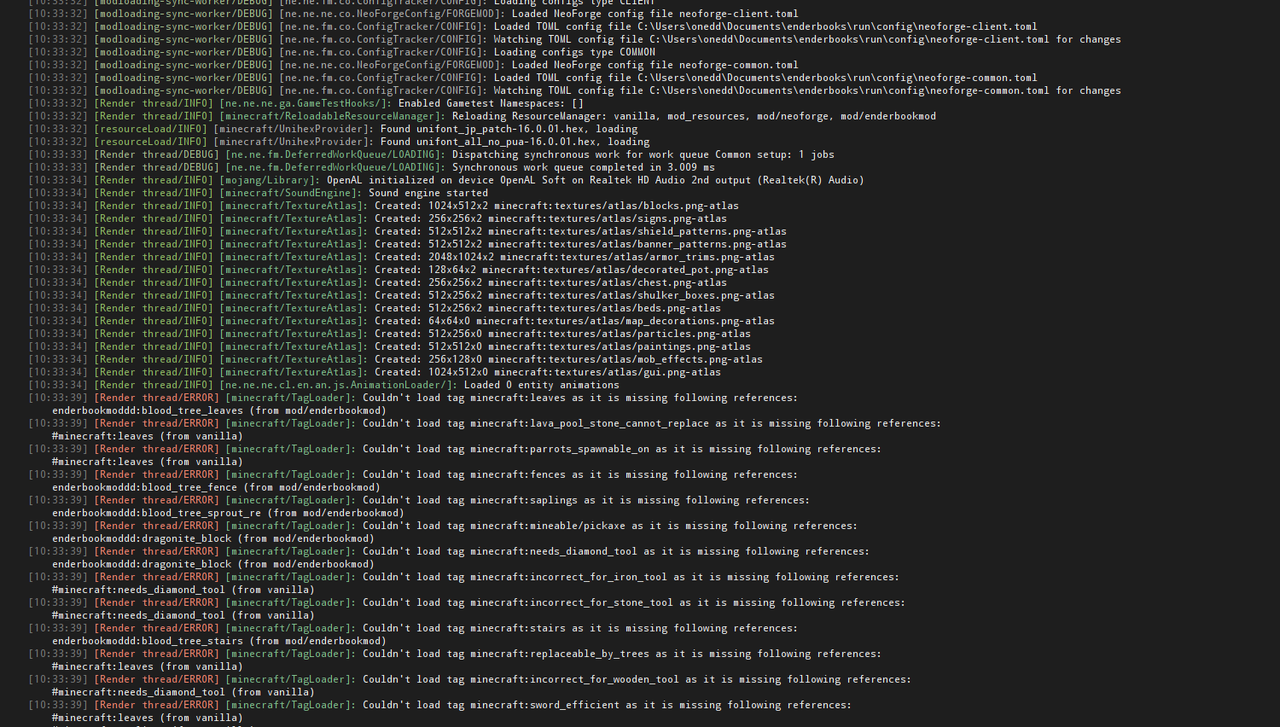The image size is (1280, 727).
Task: Click the shield_patterns.png-atlas created line
Action: 407,231
